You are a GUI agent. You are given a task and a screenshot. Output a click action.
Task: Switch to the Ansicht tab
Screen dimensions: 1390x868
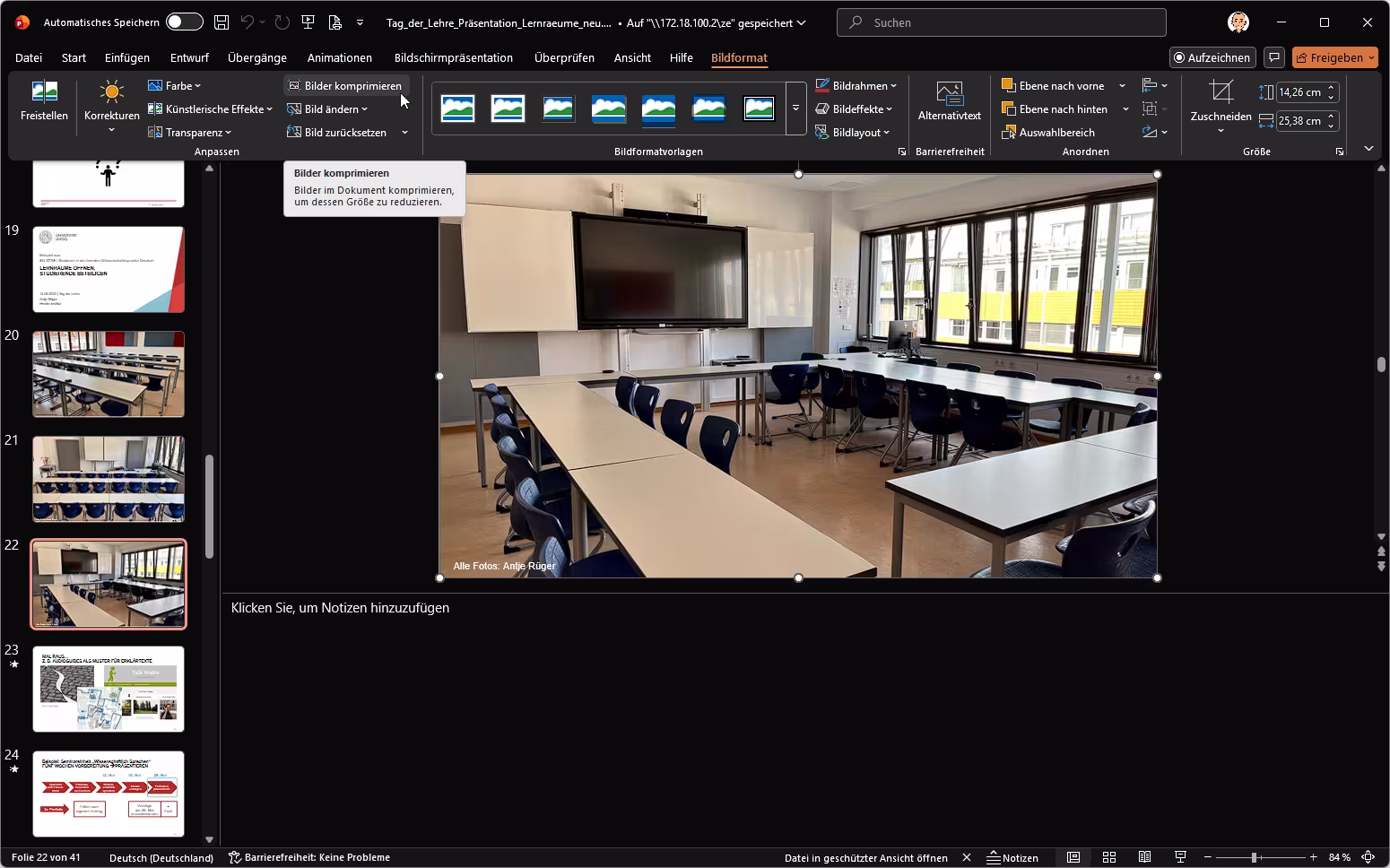pos(632,57)
